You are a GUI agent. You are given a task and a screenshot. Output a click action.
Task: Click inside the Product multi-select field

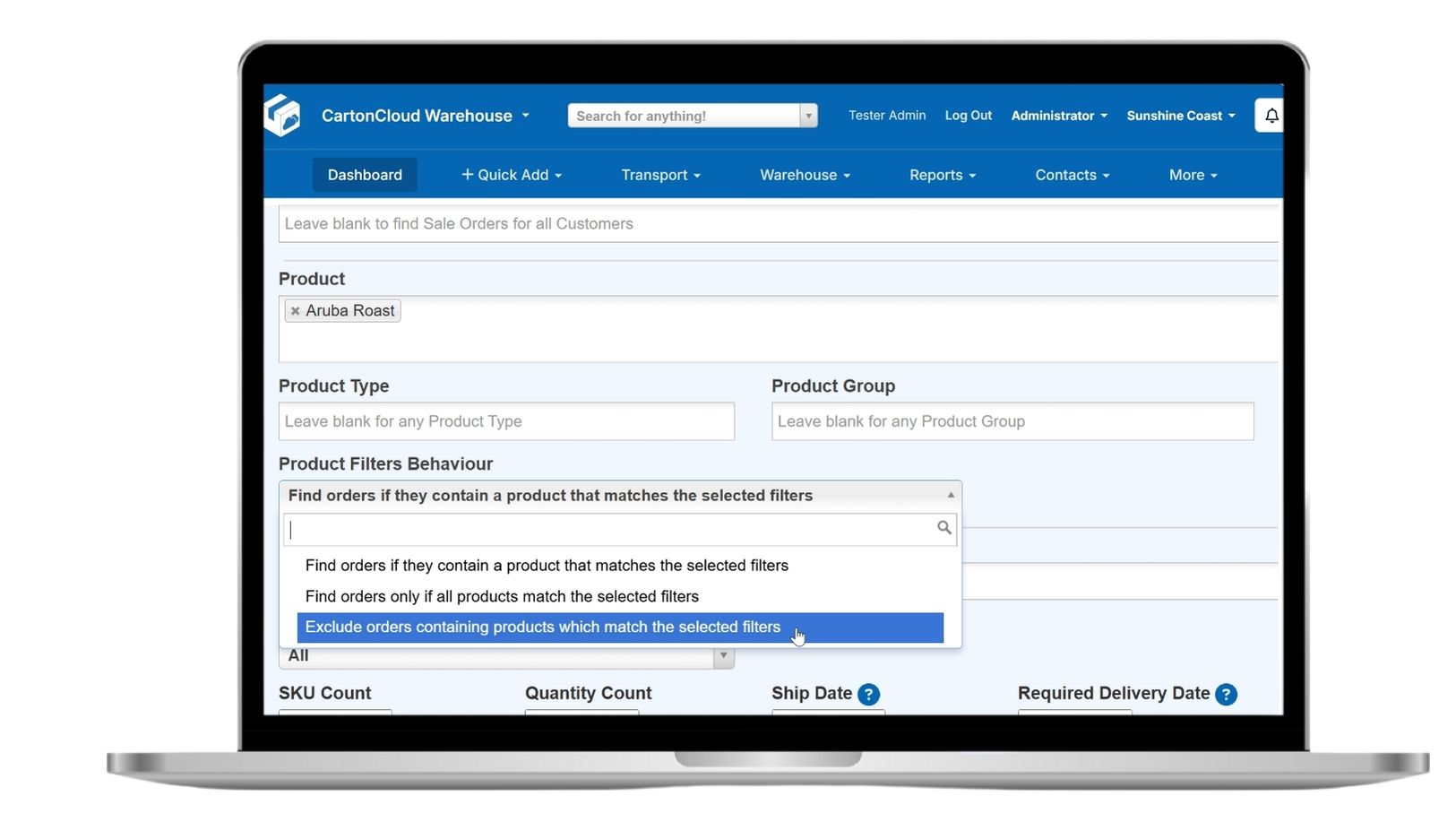(x=778, y=329)
